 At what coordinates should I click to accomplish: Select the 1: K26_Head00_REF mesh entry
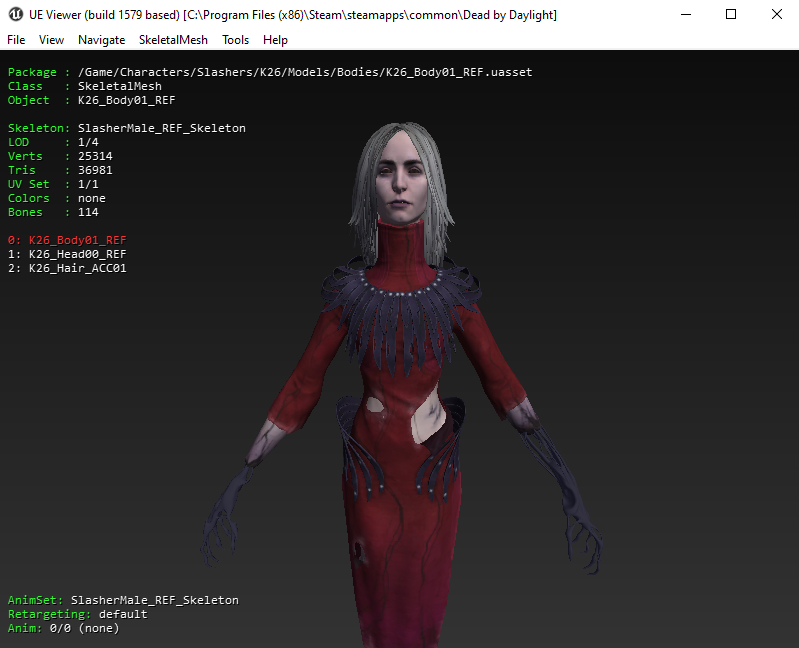[x=67, y=254]
